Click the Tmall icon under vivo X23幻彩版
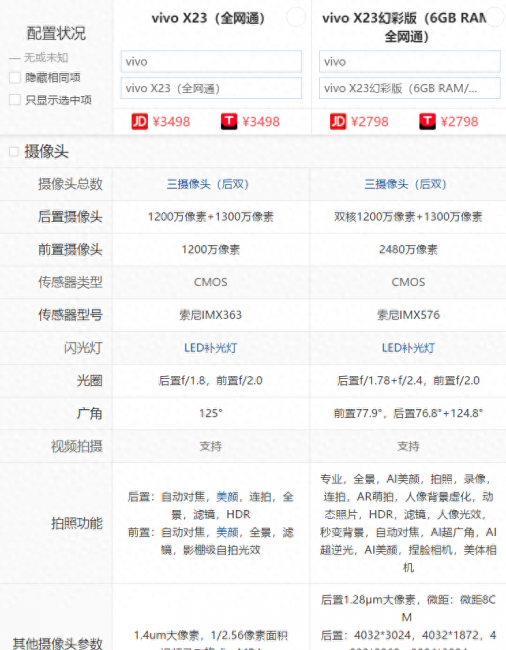 pos(427,121)
